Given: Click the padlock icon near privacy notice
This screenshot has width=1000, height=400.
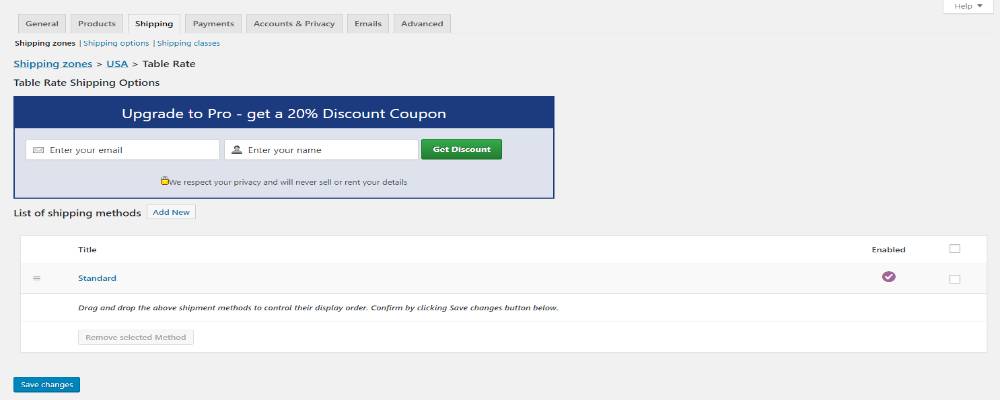Looking at the screenshot, I should [165, 182].
